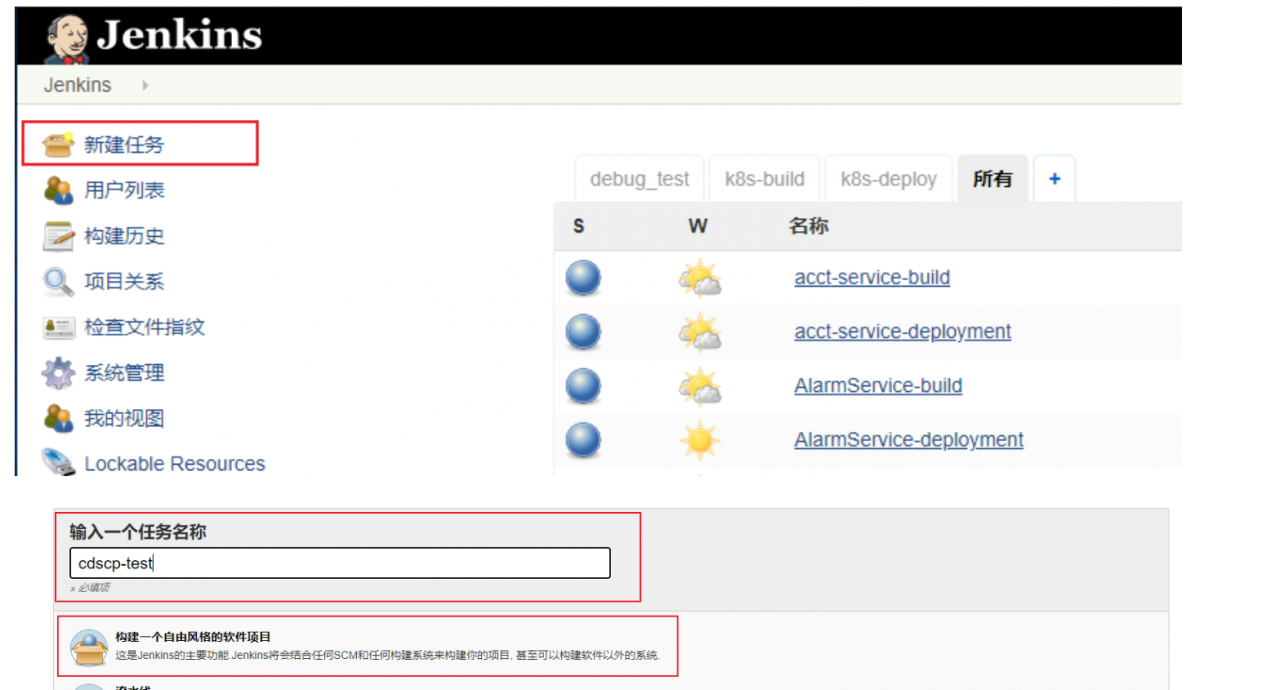Click the 项目关系 magnifier icon

click(x=58, y=282)
